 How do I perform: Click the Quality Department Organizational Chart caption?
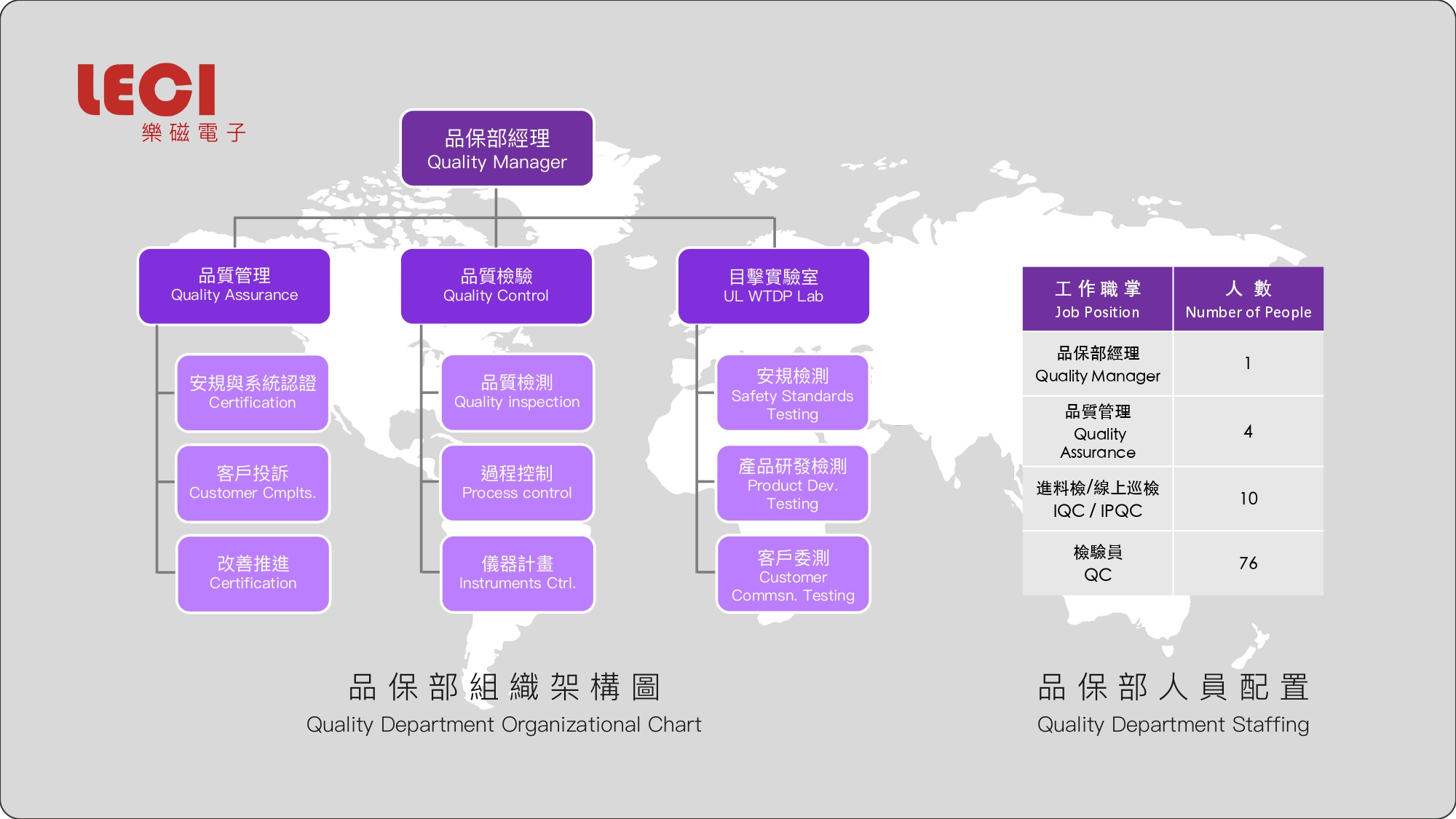(504, 724)
